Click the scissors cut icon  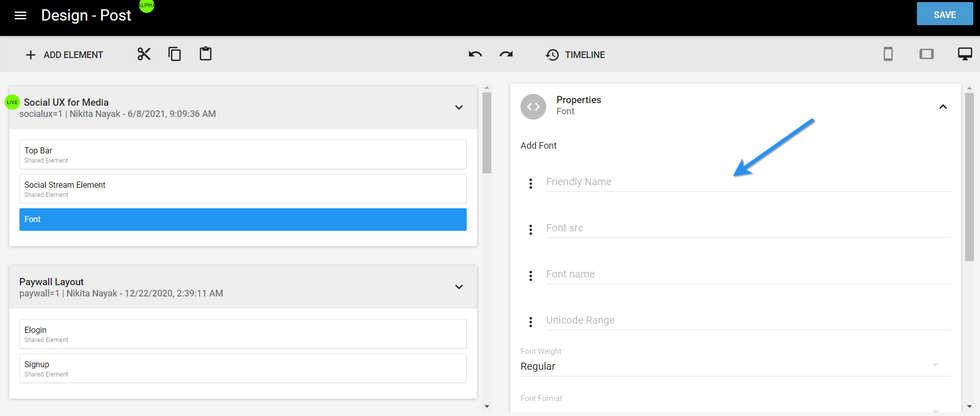[144, 54]
